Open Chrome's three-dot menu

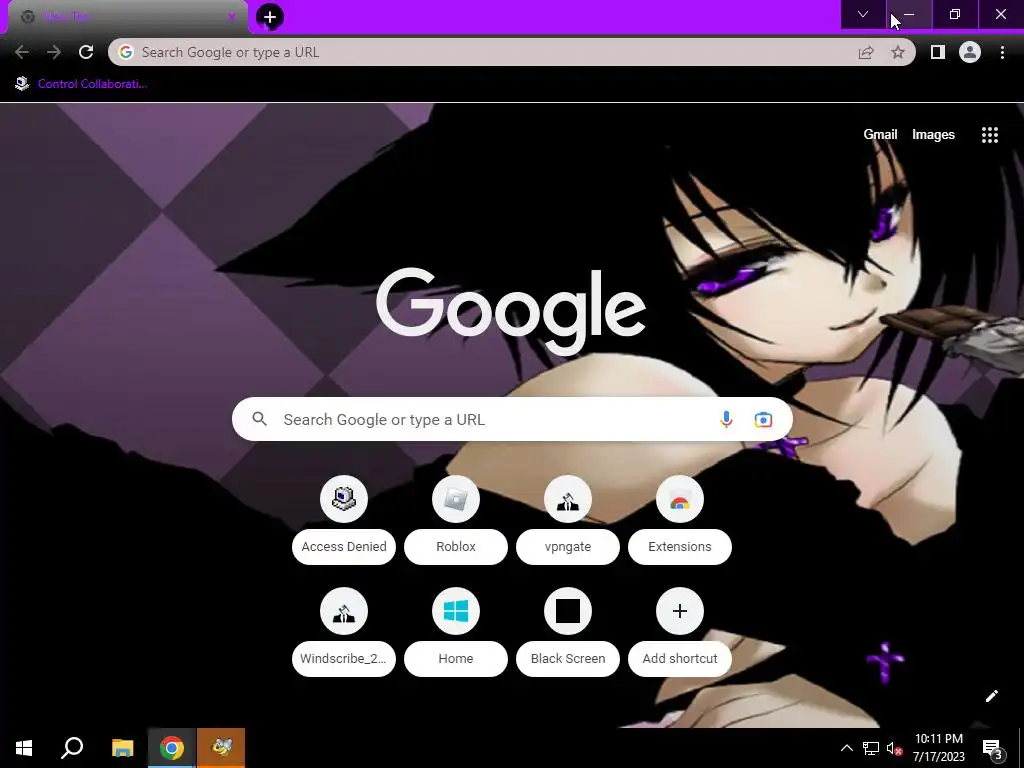[1002, 52]
